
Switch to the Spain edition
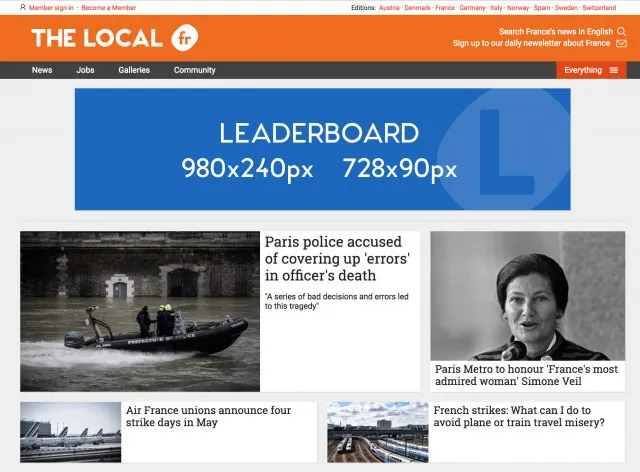(542, 8)
